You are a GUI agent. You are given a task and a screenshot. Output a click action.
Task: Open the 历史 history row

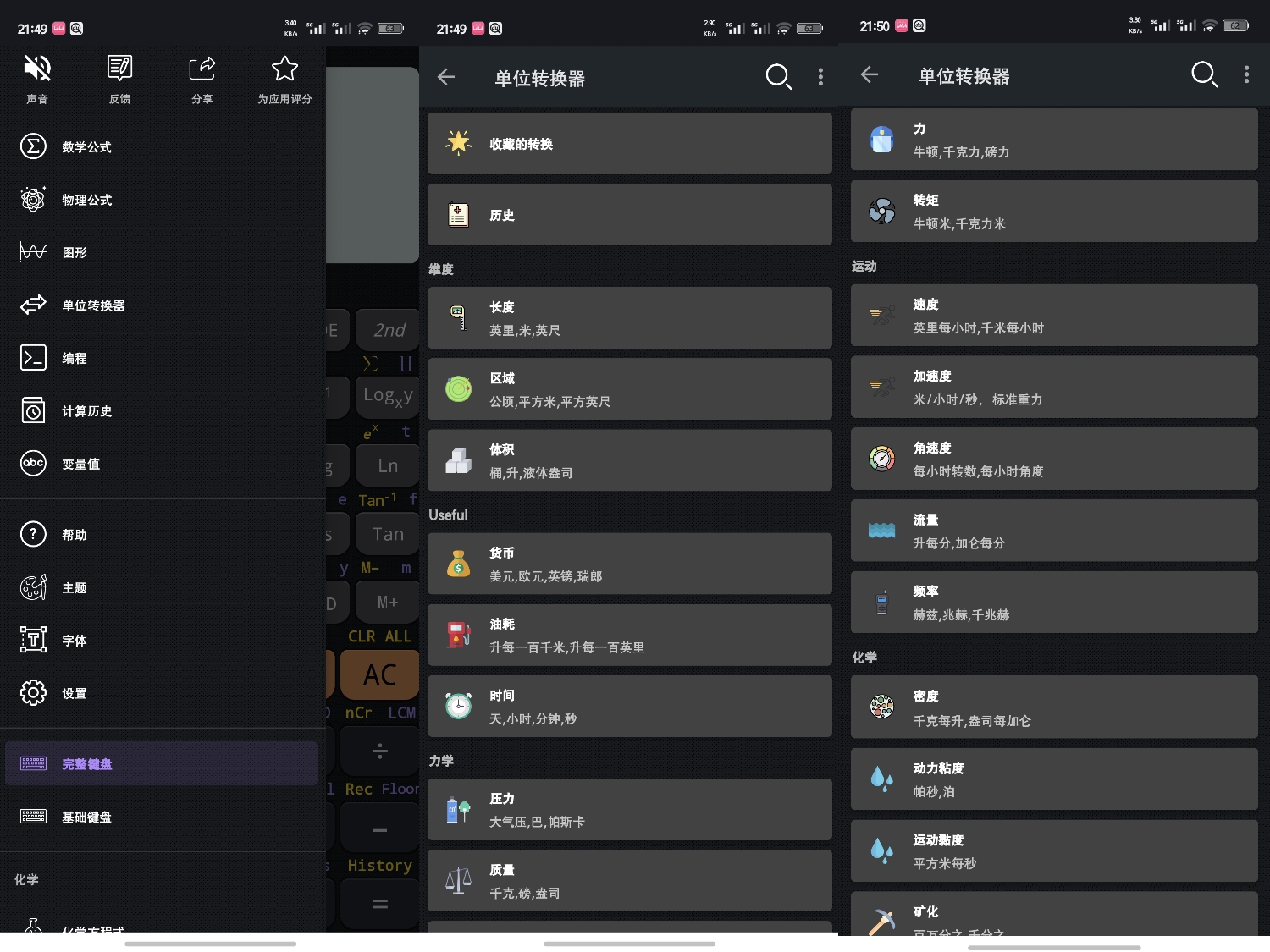pos(630,215)
